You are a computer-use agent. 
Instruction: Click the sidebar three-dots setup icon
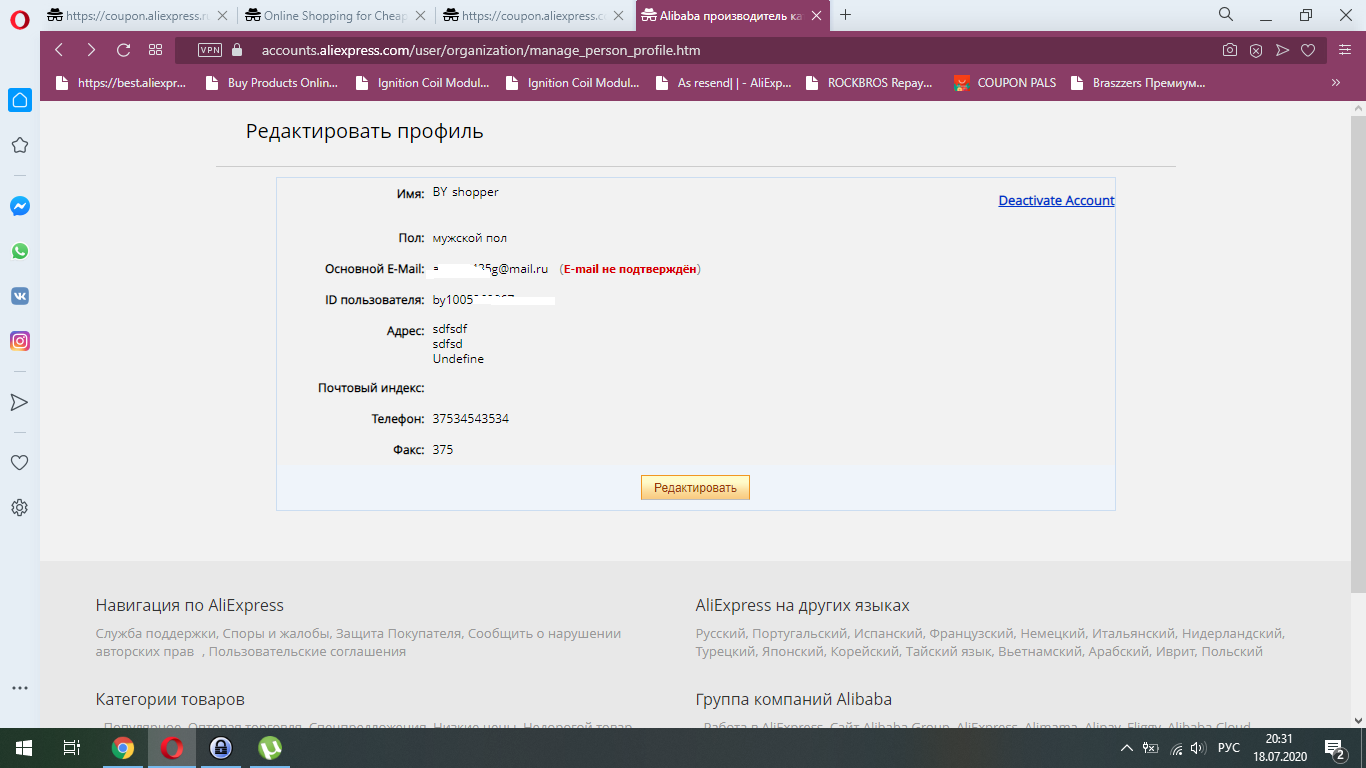[19, 688]
